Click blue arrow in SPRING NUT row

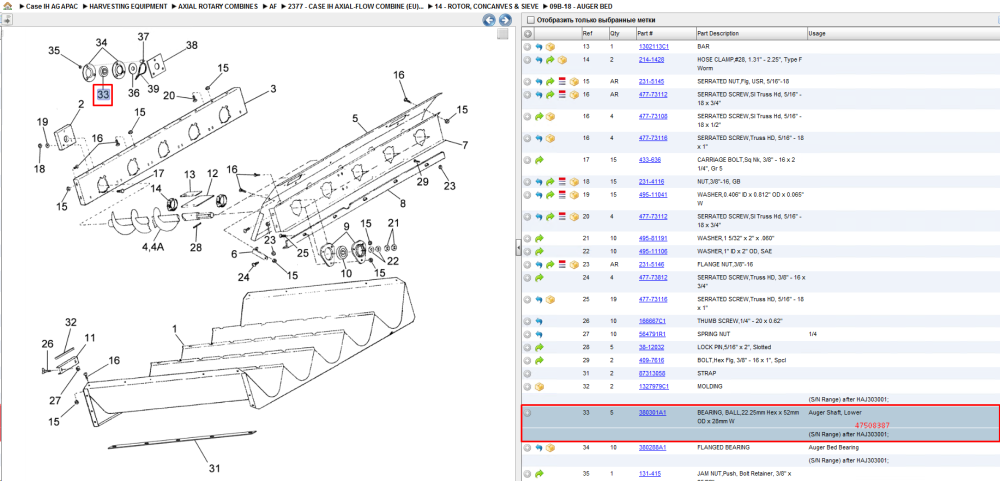pos(538,334)
